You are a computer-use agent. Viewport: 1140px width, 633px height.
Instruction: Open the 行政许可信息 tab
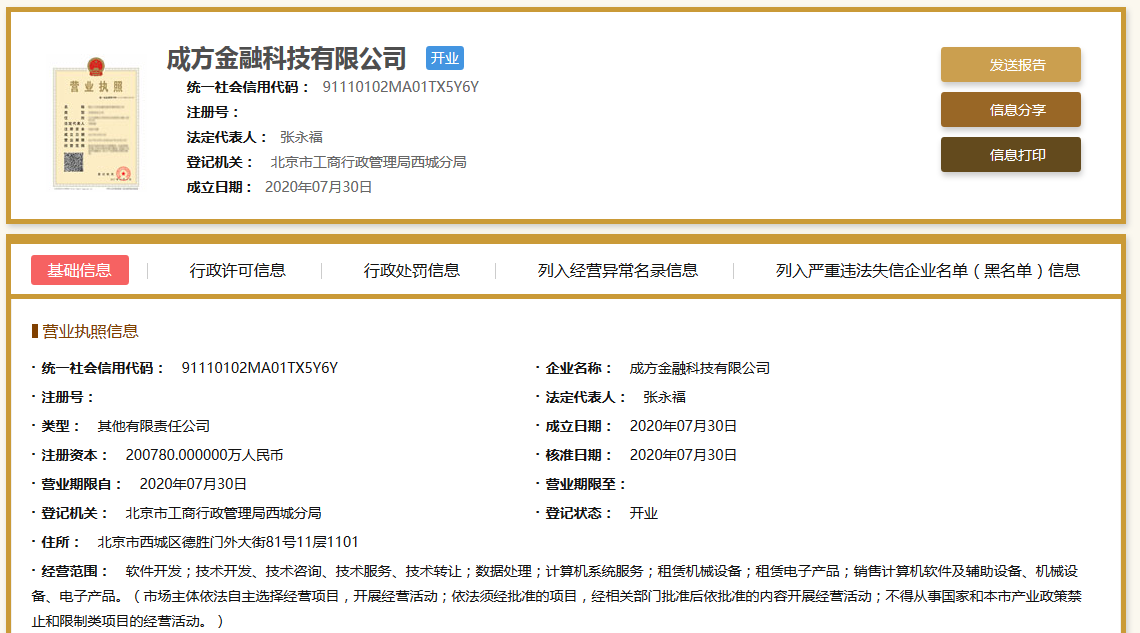tap(237, 270)
